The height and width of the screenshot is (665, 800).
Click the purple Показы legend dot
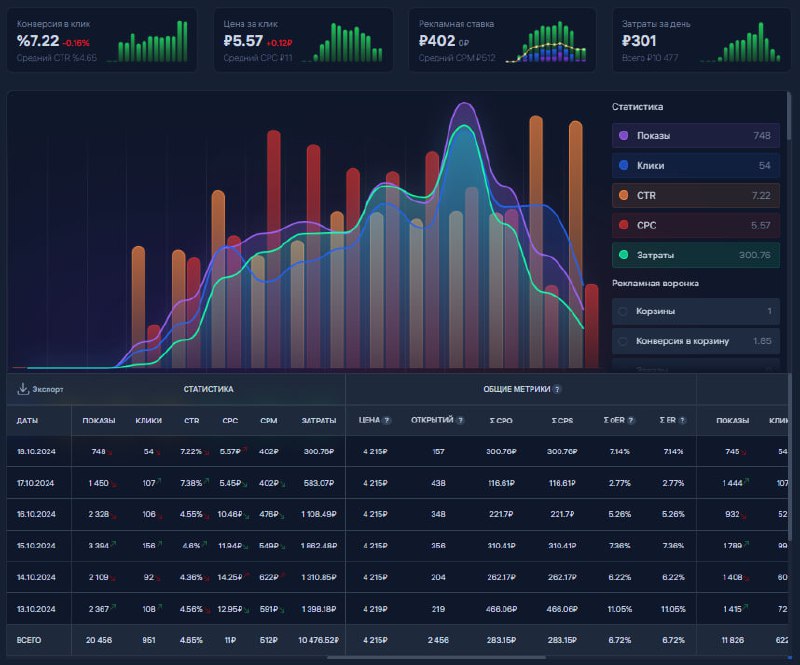click(x=623, y=136)
